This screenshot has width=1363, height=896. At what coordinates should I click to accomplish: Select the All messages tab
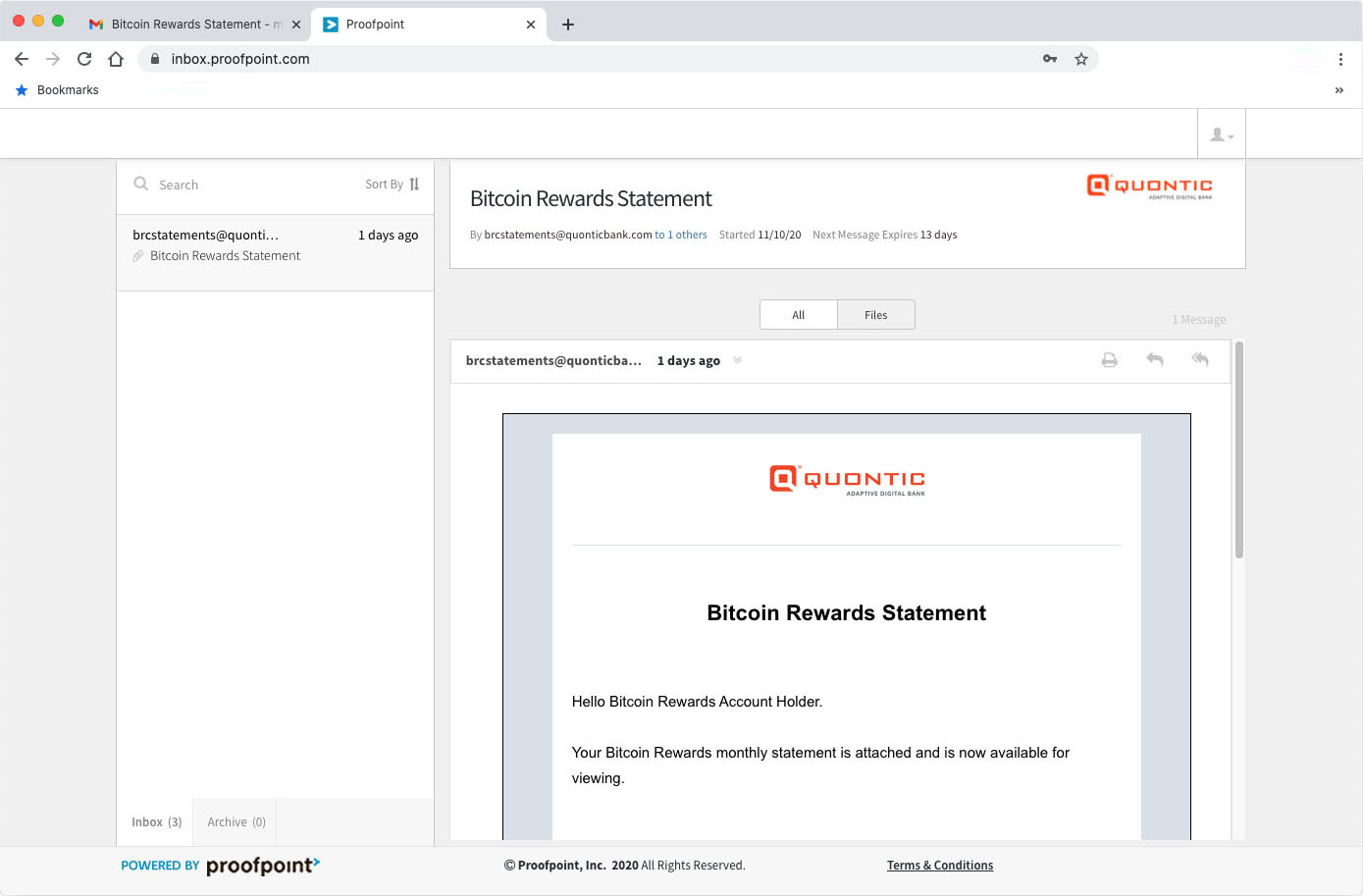(799, 315)
